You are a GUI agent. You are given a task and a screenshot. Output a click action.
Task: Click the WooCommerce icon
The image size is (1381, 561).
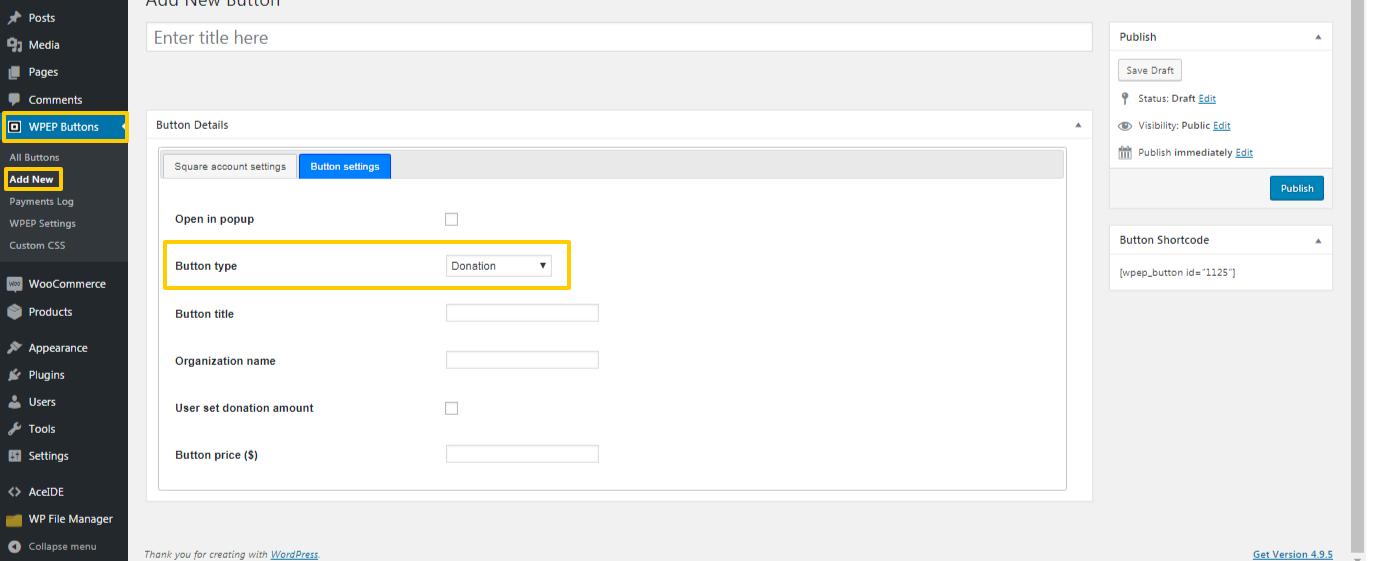[14, 284]
